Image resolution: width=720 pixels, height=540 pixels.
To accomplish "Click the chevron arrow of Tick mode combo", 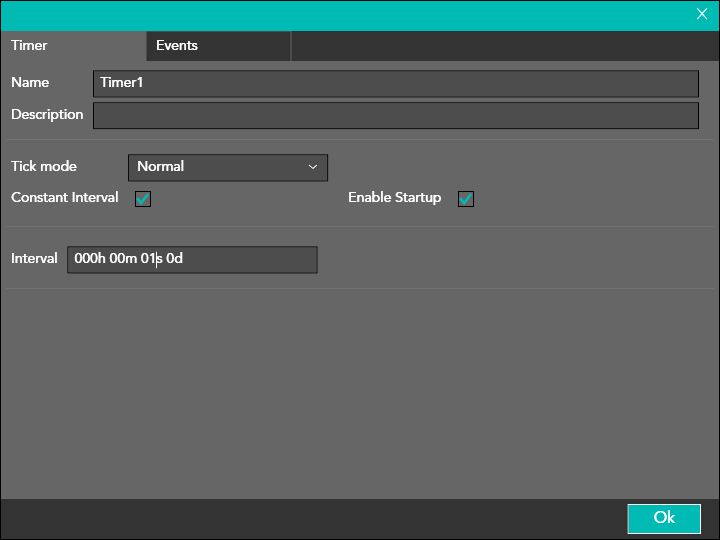I will pos(313,167).
